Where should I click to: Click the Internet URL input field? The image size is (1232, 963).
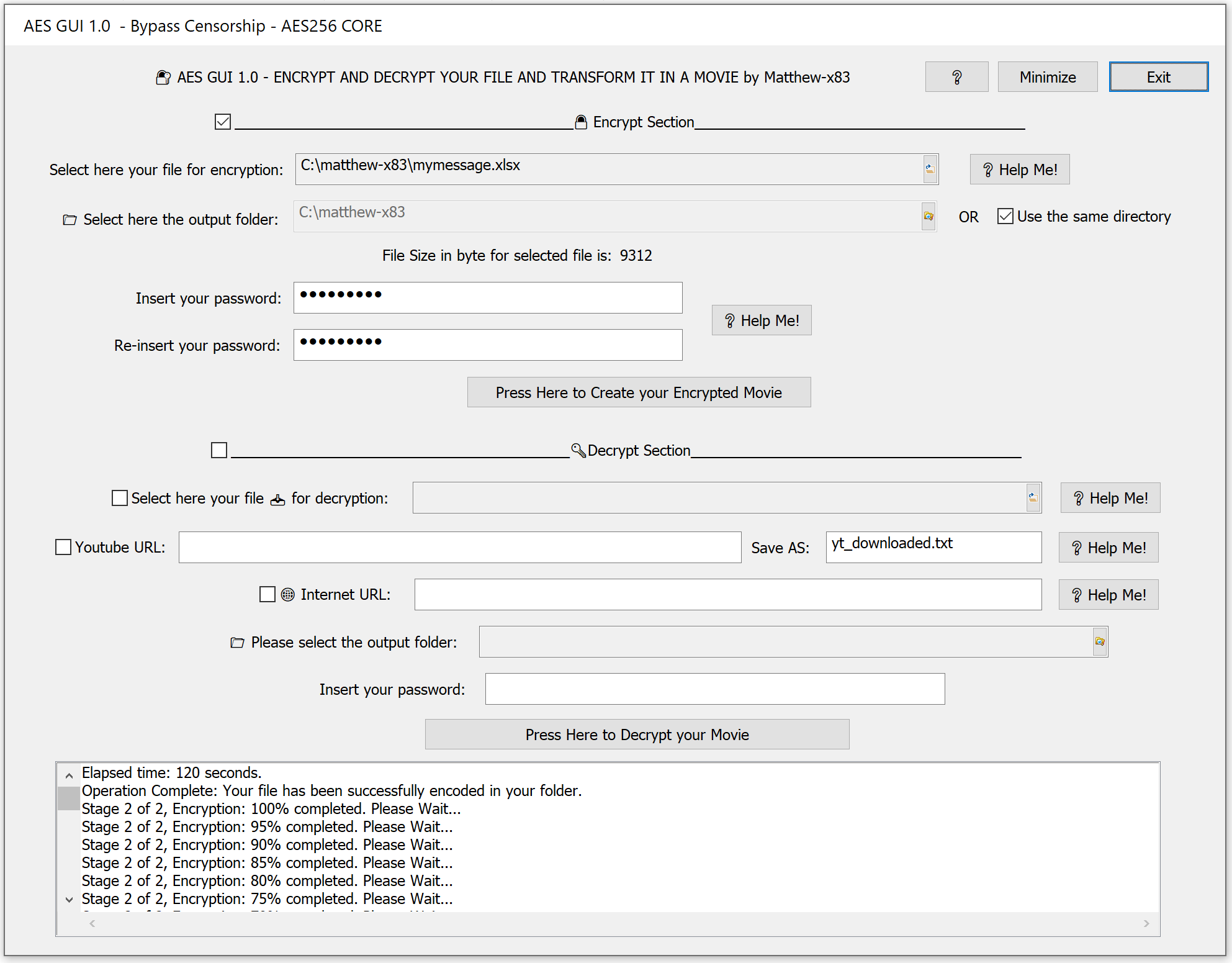tap(728, 595)
